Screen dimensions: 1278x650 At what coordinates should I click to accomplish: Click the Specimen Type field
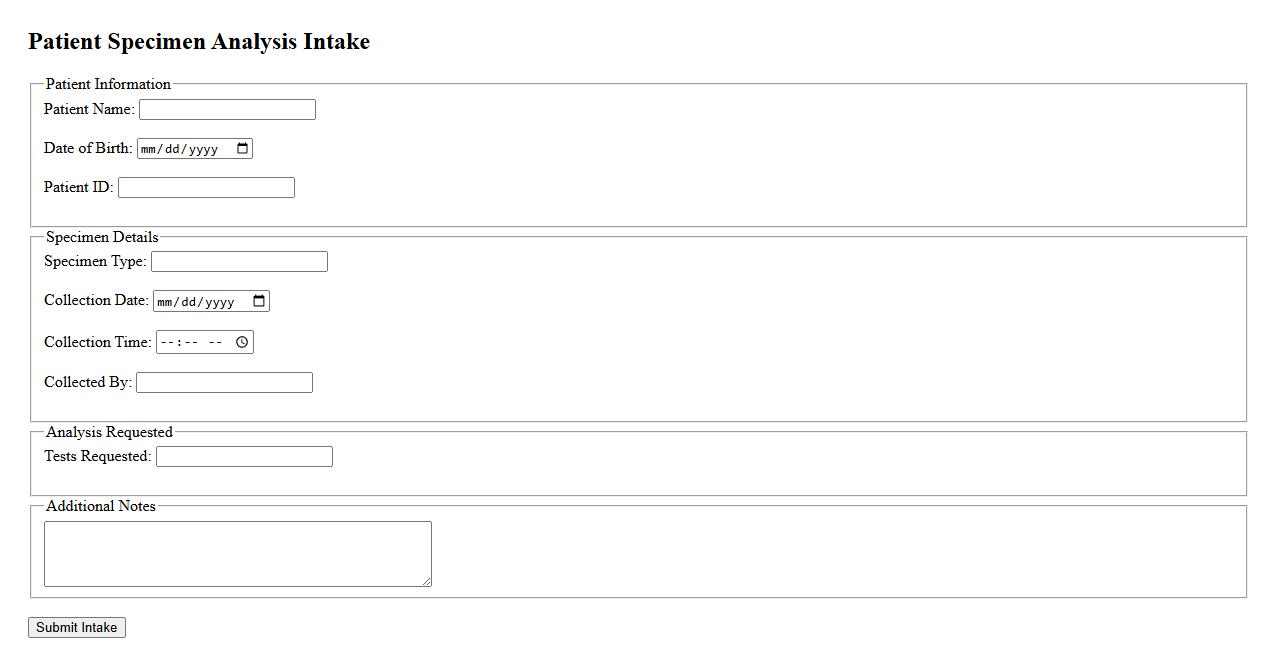pos(239,262)
